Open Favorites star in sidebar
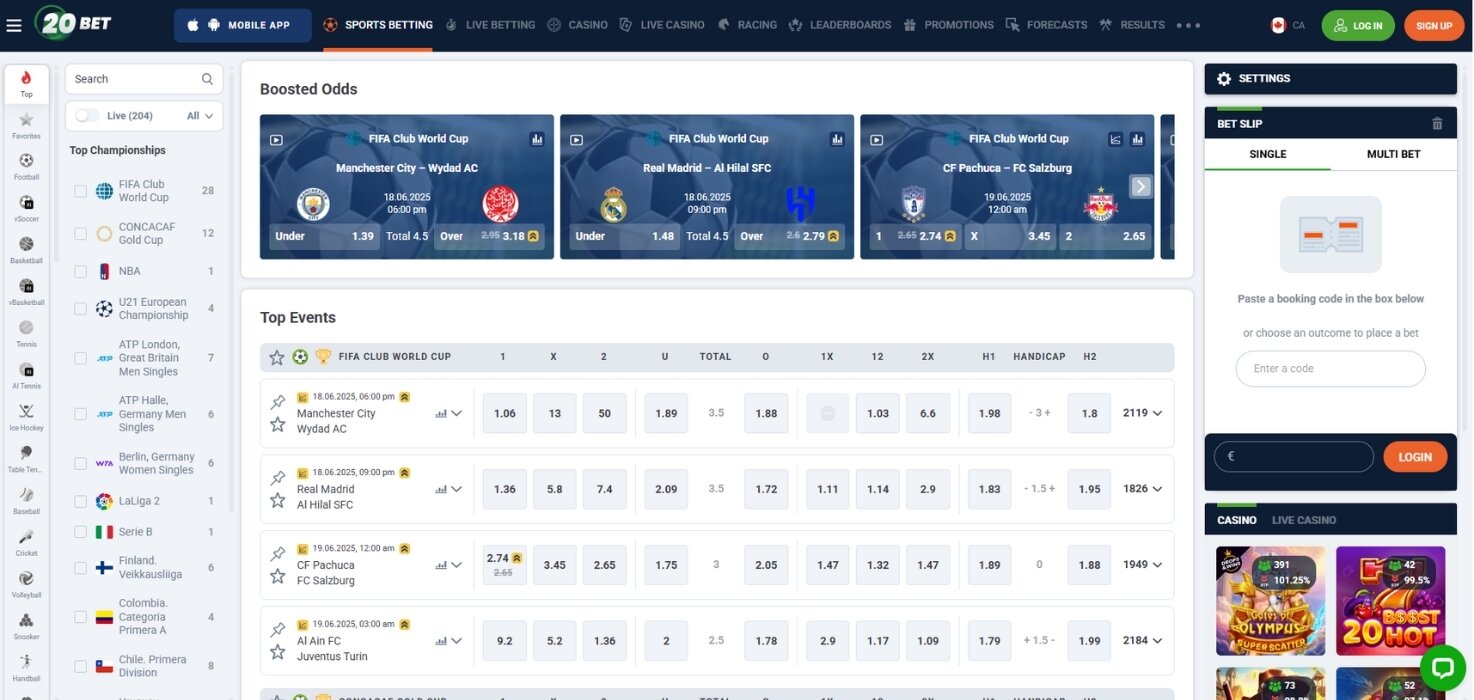Screen dimensions: 1474x700 point(26,126)
